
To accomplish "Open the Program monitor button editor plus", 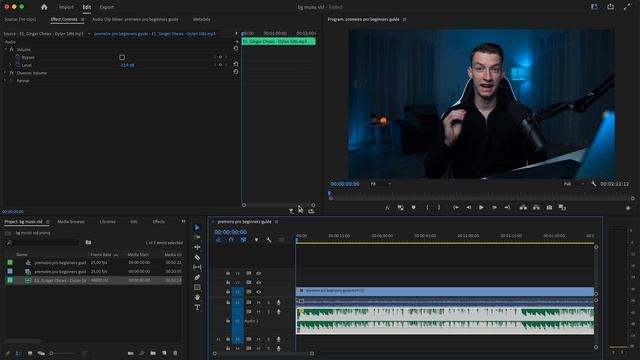I will pyautogui.click(x=628, y=208).
